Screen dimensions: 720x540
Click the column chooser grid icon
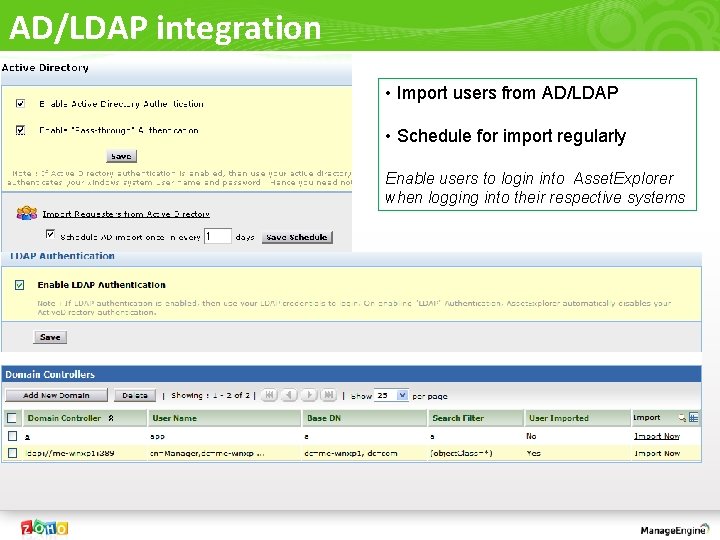click(x=693, y=417)
